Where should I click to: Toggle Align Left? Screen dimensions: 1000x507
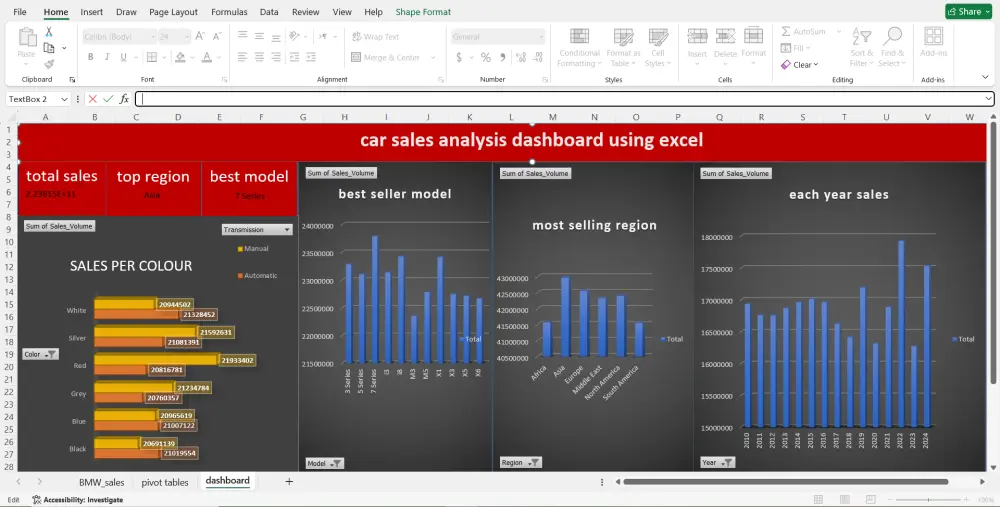(242, 57)
